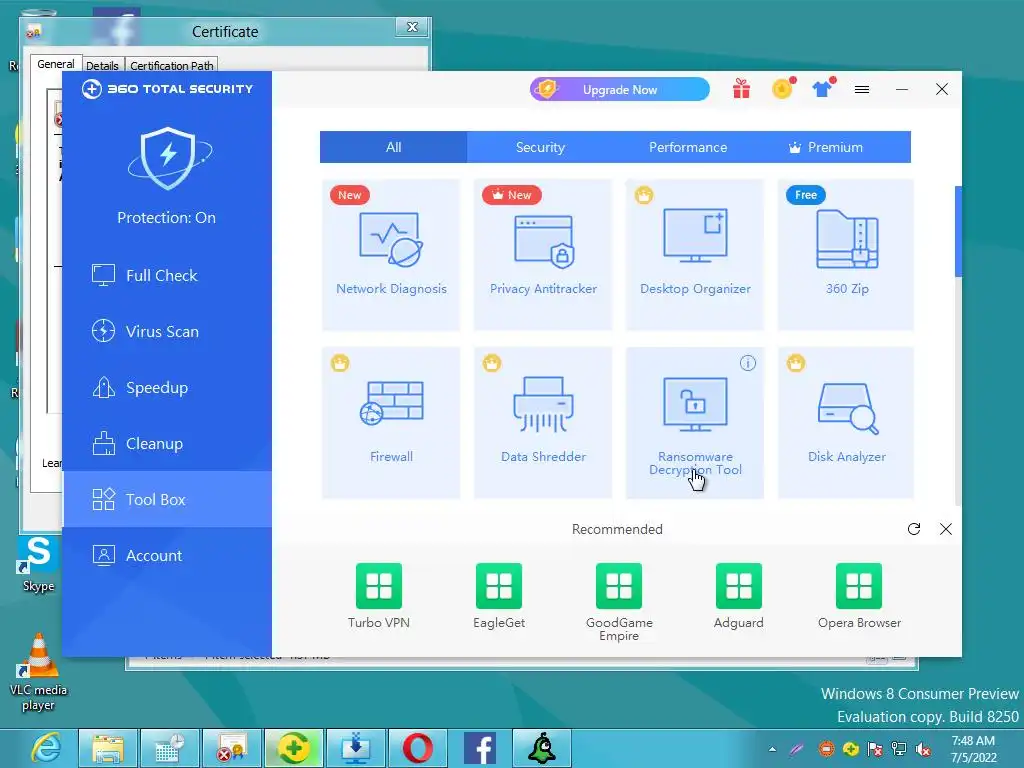Select the All tools tab
The width and height of the screenshot is (1024, 768).
pos(393,147)
